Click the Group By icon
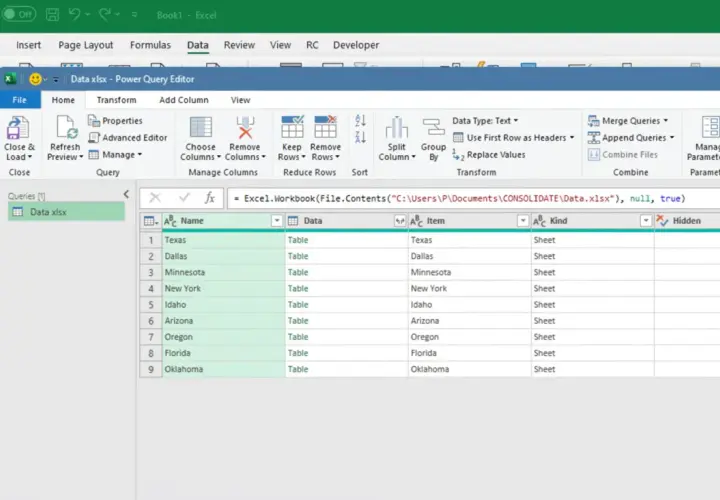This screenshot has height=500, width=720. 433,128
